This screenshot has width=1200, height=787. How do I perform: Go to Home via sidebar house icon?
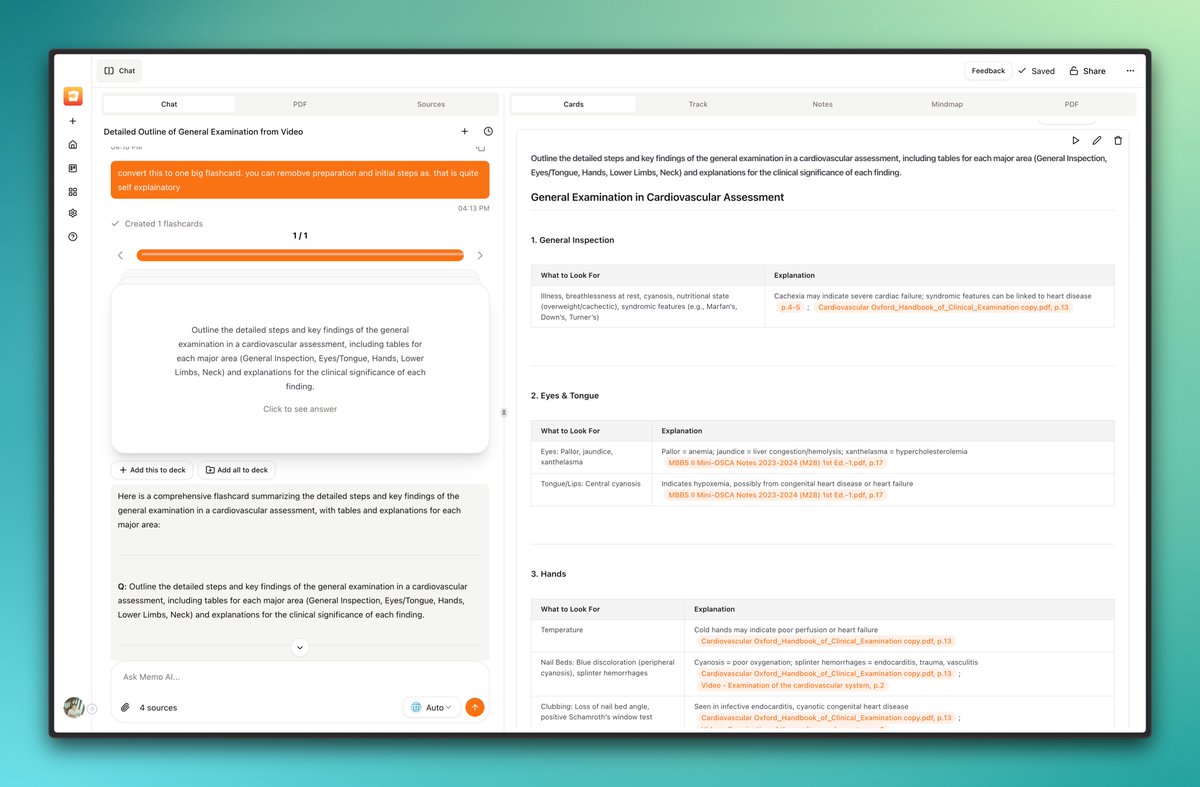click(x=72, y=145)
